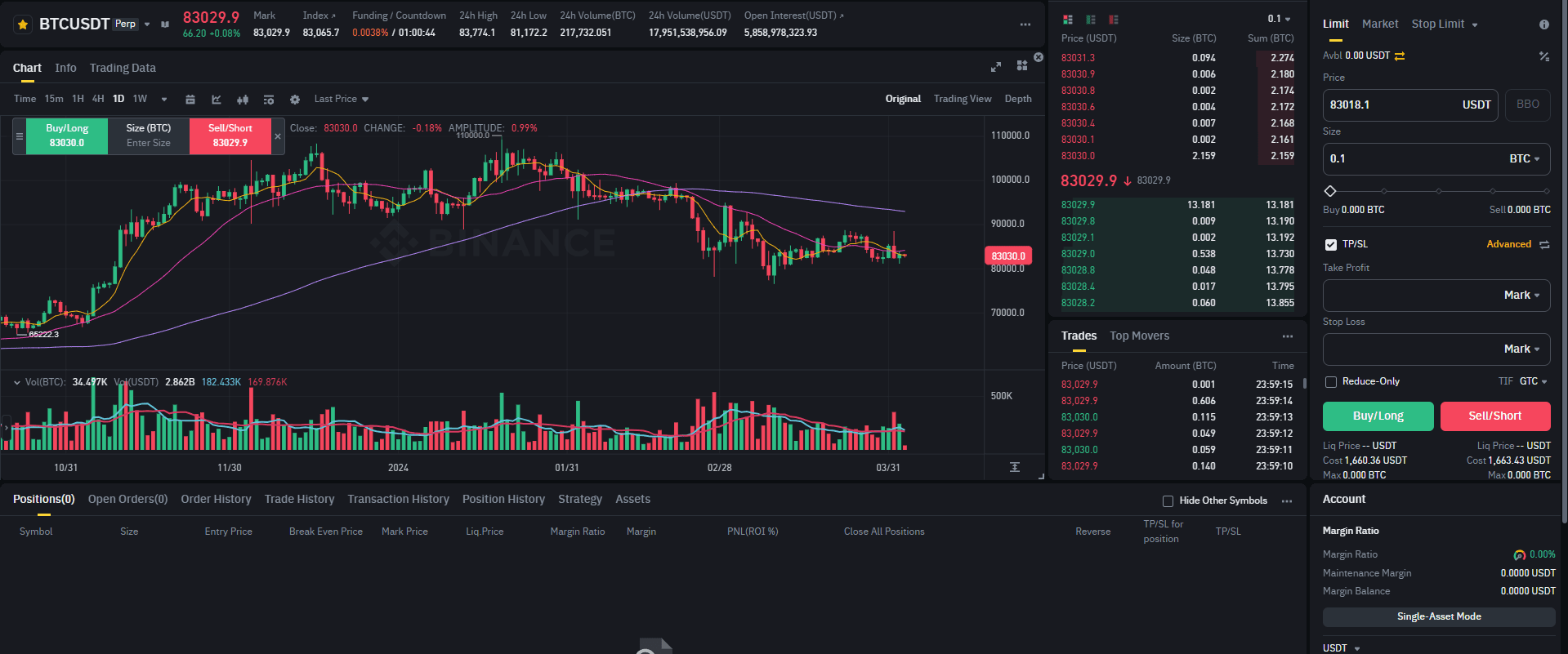Click the order size slider diamond handle
Viewport: 1568px width, 654px height.
pyautogui.click(x=1330, y=192)
